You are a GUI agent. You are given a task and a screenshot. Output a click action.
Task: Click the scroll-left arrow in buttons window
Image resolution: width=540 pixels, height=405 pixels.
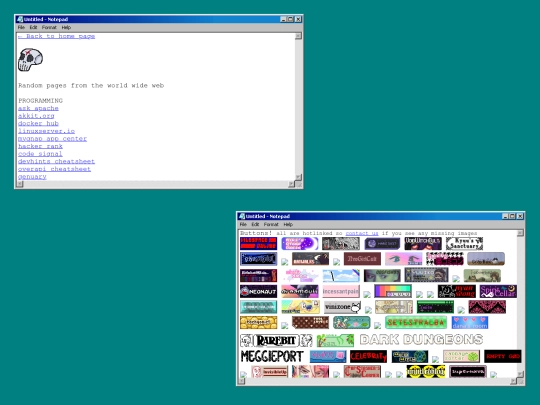pyautogui.click(x=242, y=381)
